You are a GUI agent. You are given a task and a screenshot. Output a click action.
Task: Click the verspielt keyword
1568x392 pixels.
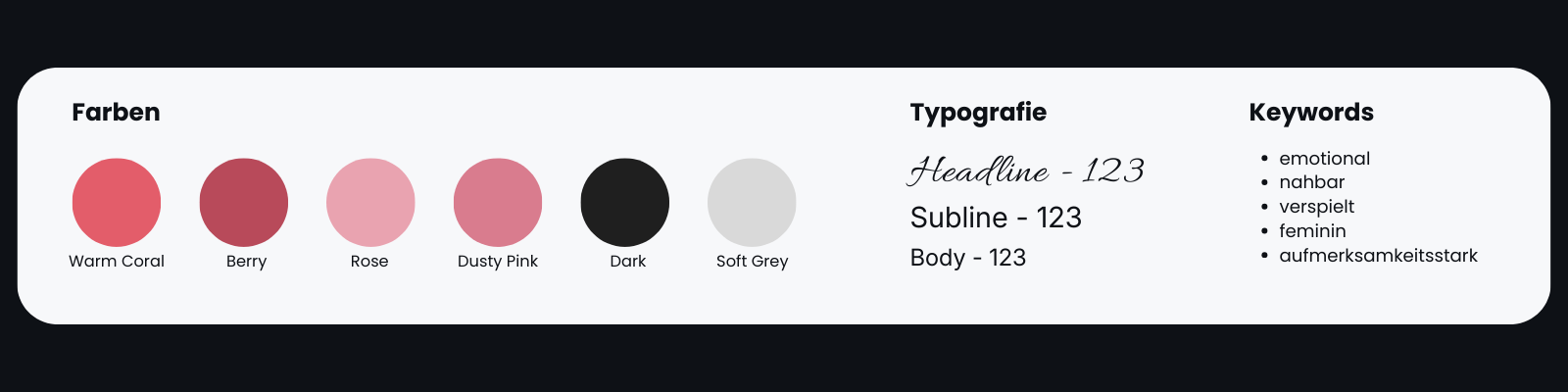point(1316,207)
